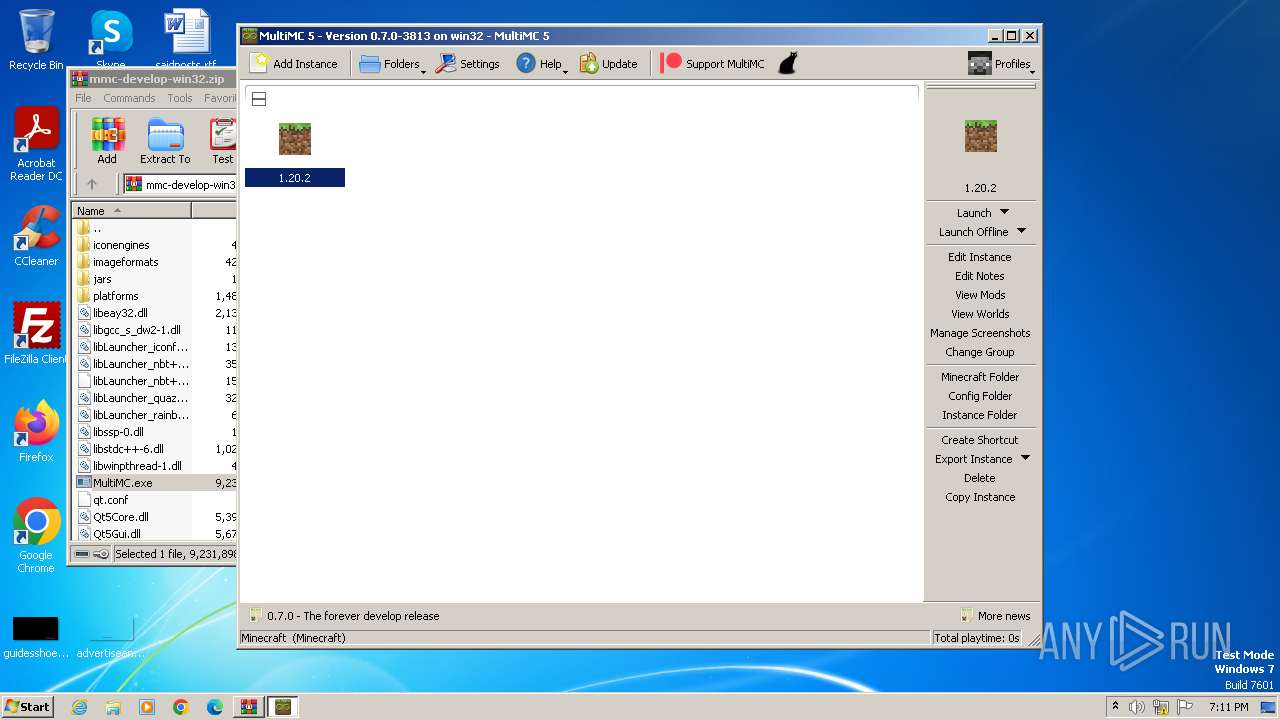Click the volume icon in system tray
1280x720 pixels.
click(1137, 707)
